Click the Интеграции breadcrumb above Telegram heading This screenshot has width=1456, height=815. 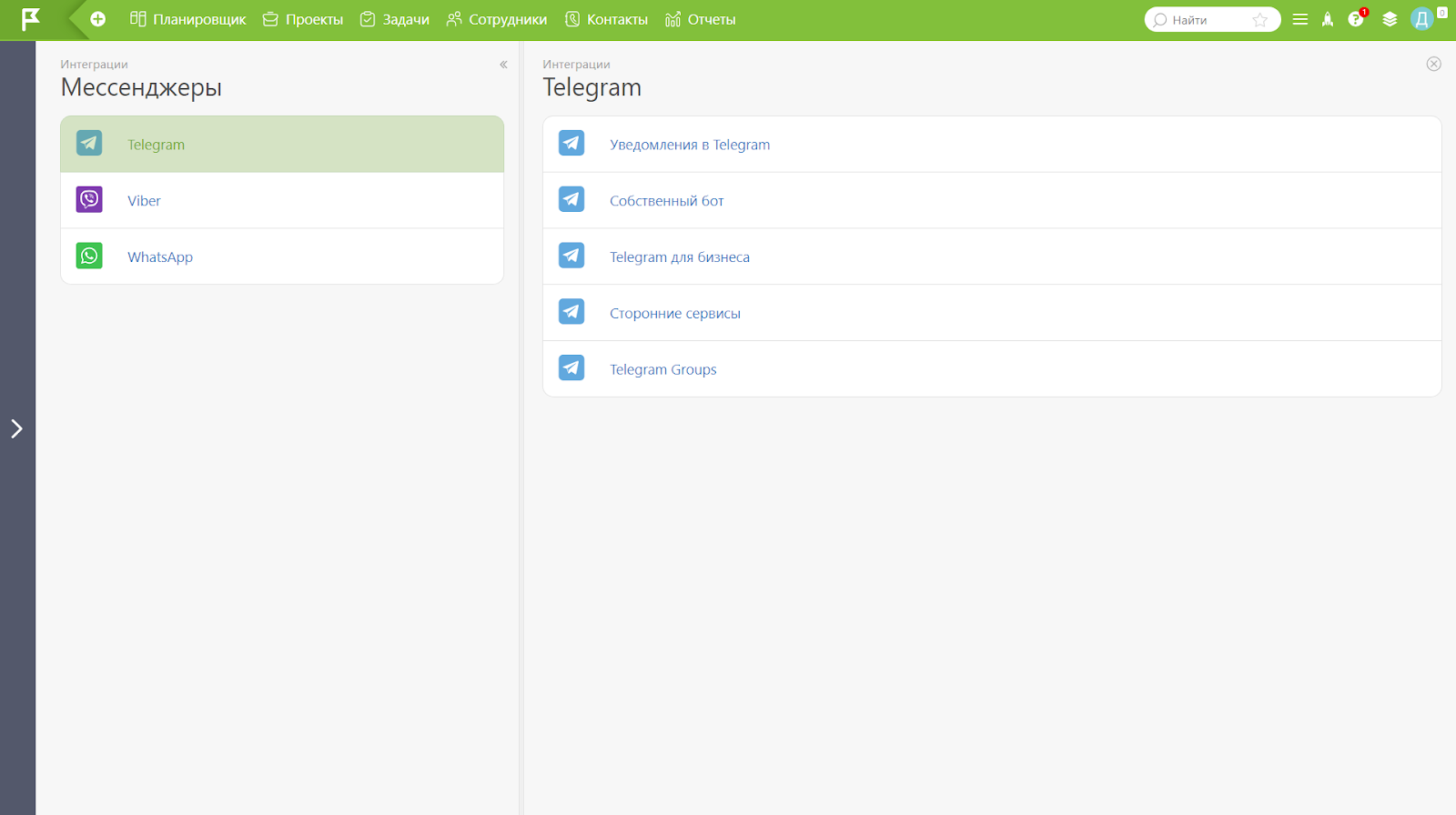coord(576,65)
